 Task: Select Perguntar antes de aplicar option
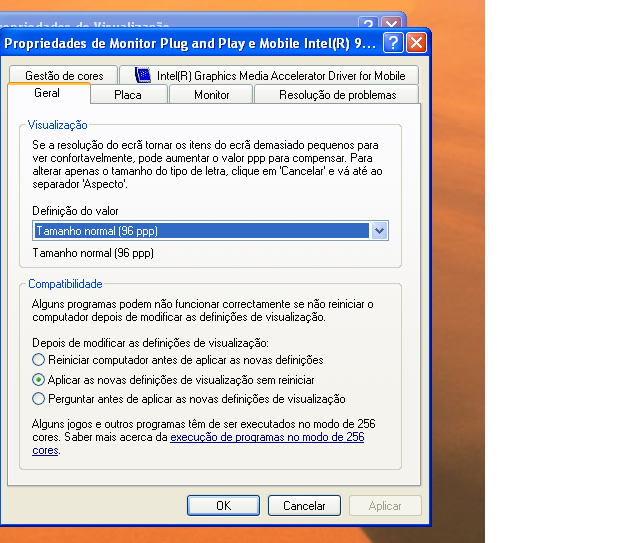tap(38, 398)
